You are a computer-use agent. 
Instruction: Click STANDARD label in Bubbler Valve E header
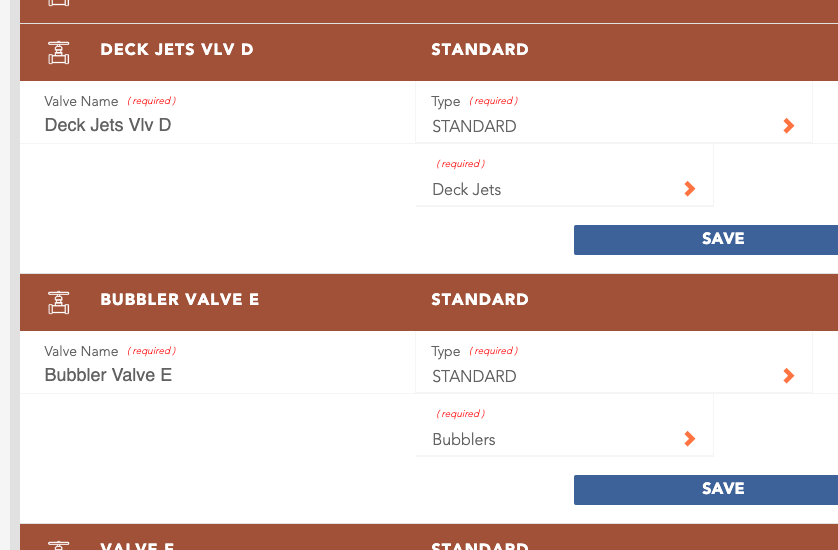point(480,299)
